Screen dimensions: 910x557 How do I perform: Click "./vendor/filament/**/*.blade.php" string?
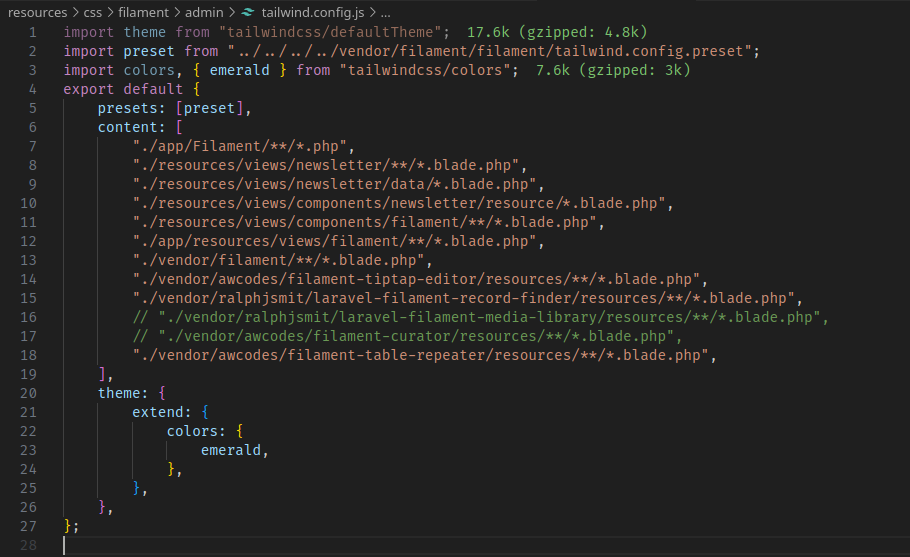[279, 261]
